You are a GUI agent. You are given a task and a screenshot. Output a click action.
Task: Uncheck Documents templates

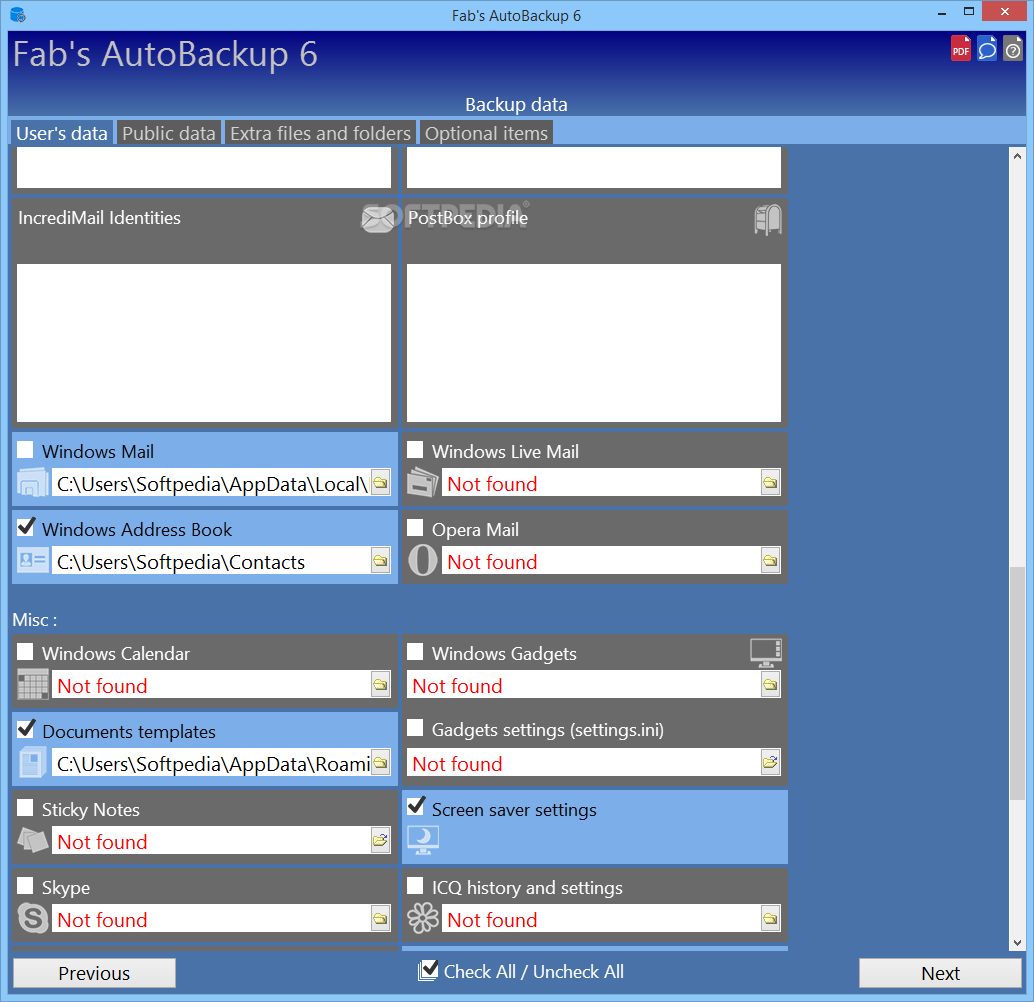[26, 729]
